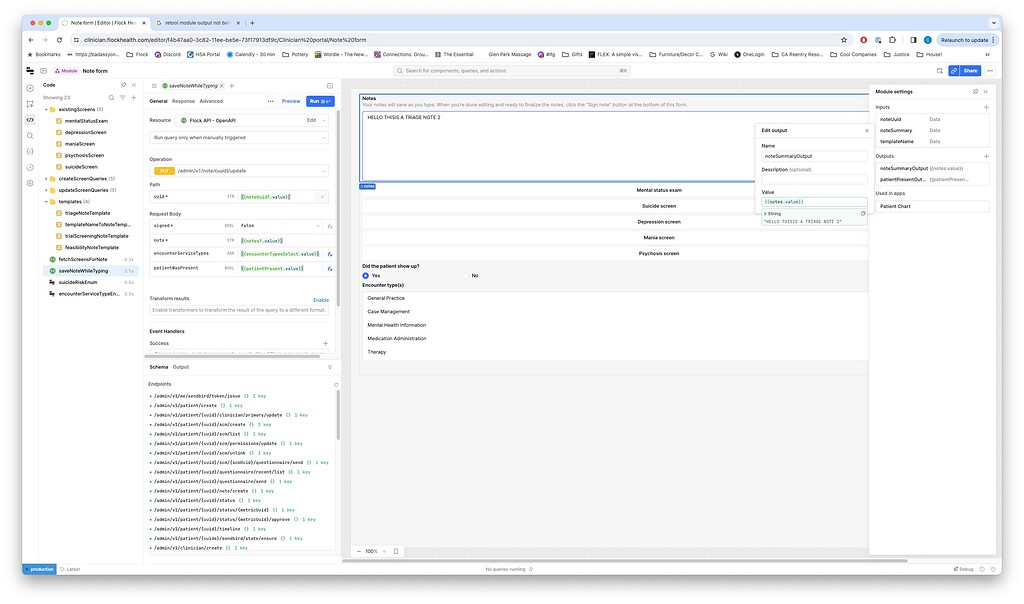
Task: Collapse the existingScreens folder
Action: [46, 108]
